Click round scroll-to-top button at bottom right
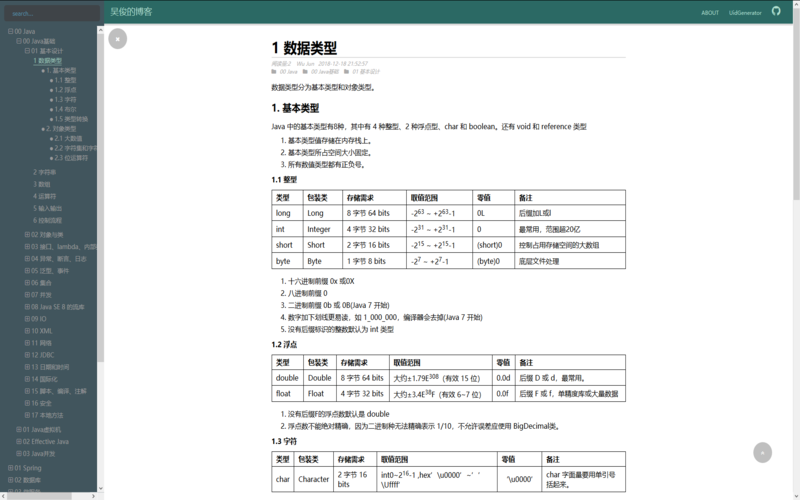The height and width of the screenshot is (500, 800). click(763, 452)
